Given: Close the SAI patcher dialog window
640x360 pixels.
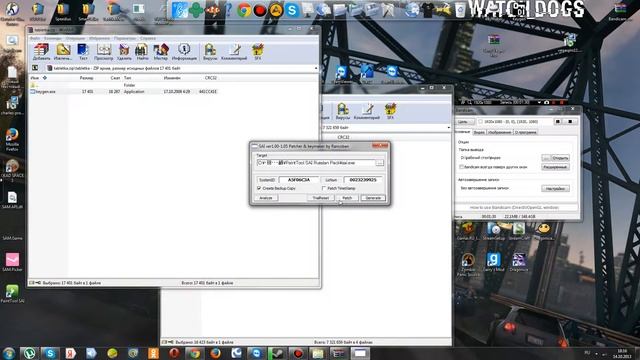Looking at the screenshot, I should click(x=380, y=146).
